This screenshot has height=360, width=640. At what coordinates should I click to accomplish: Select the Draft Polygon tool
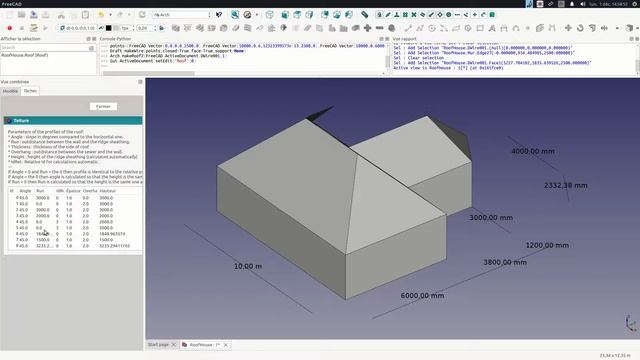coord(468,28)
